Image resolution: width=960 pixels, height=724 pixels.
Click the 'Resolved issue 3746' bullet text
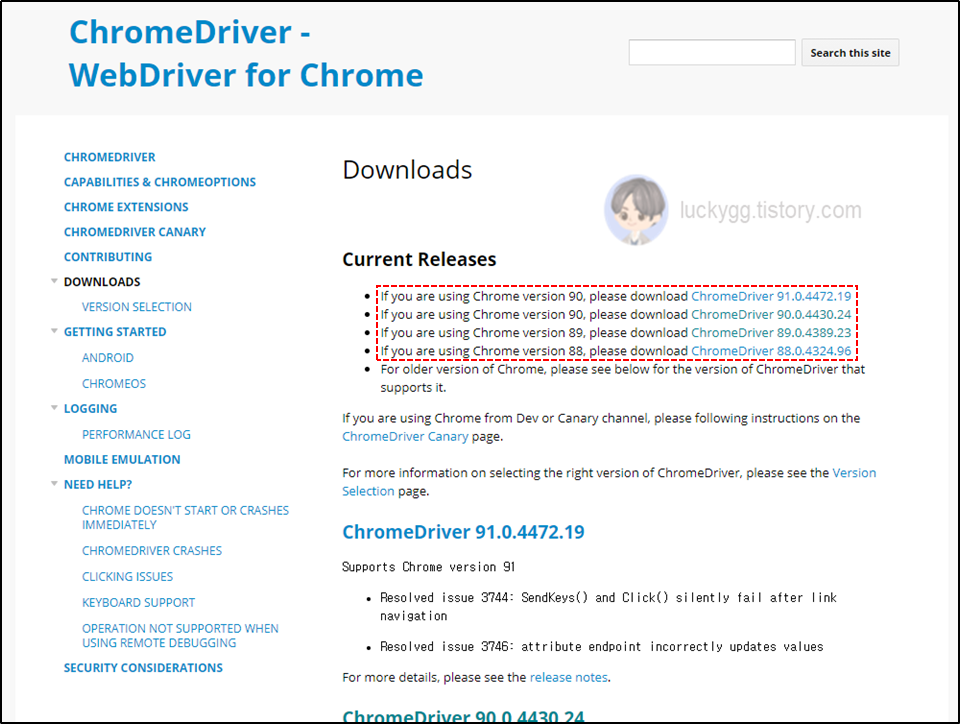602,647
